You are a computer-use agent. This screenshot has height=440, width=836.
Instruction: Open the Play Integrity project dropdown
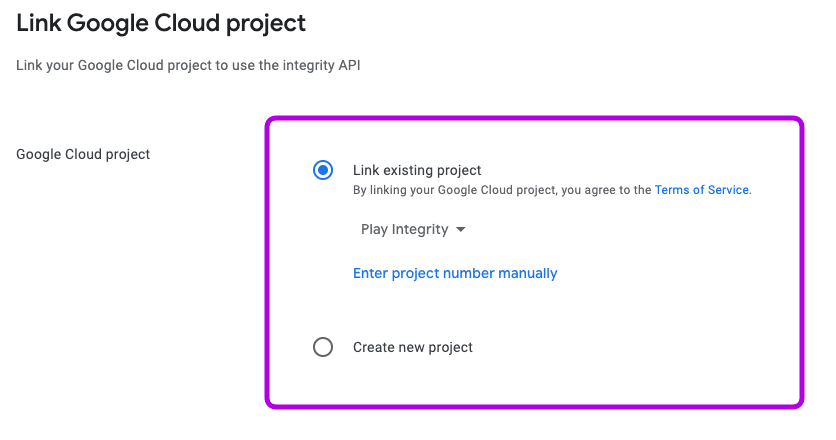click(413, 229)
